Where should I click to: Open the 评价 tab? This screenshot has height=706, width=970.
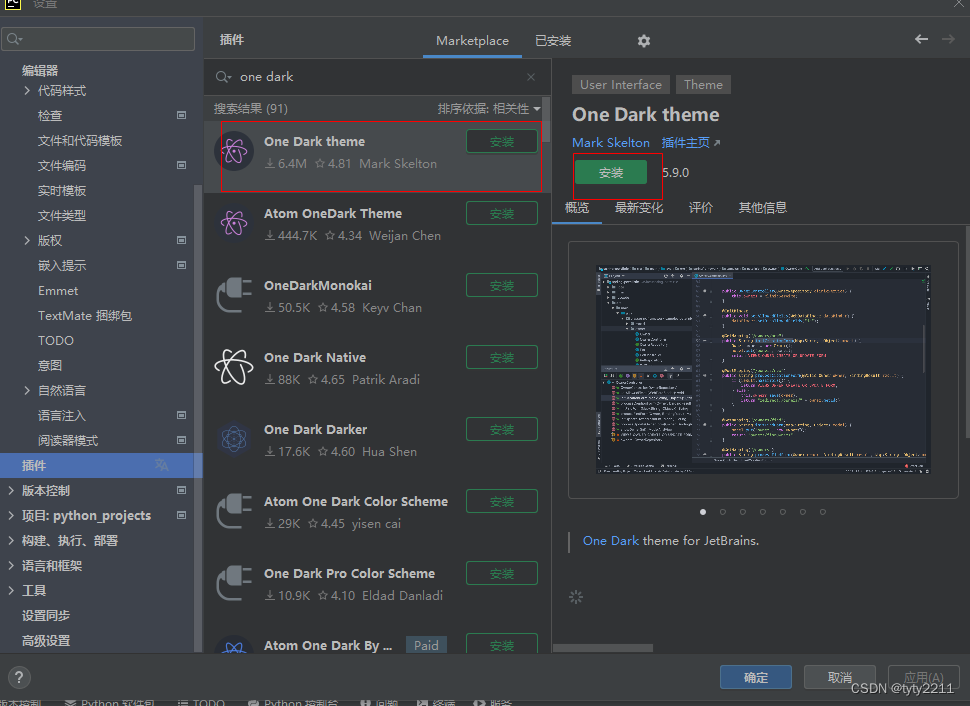700,208
